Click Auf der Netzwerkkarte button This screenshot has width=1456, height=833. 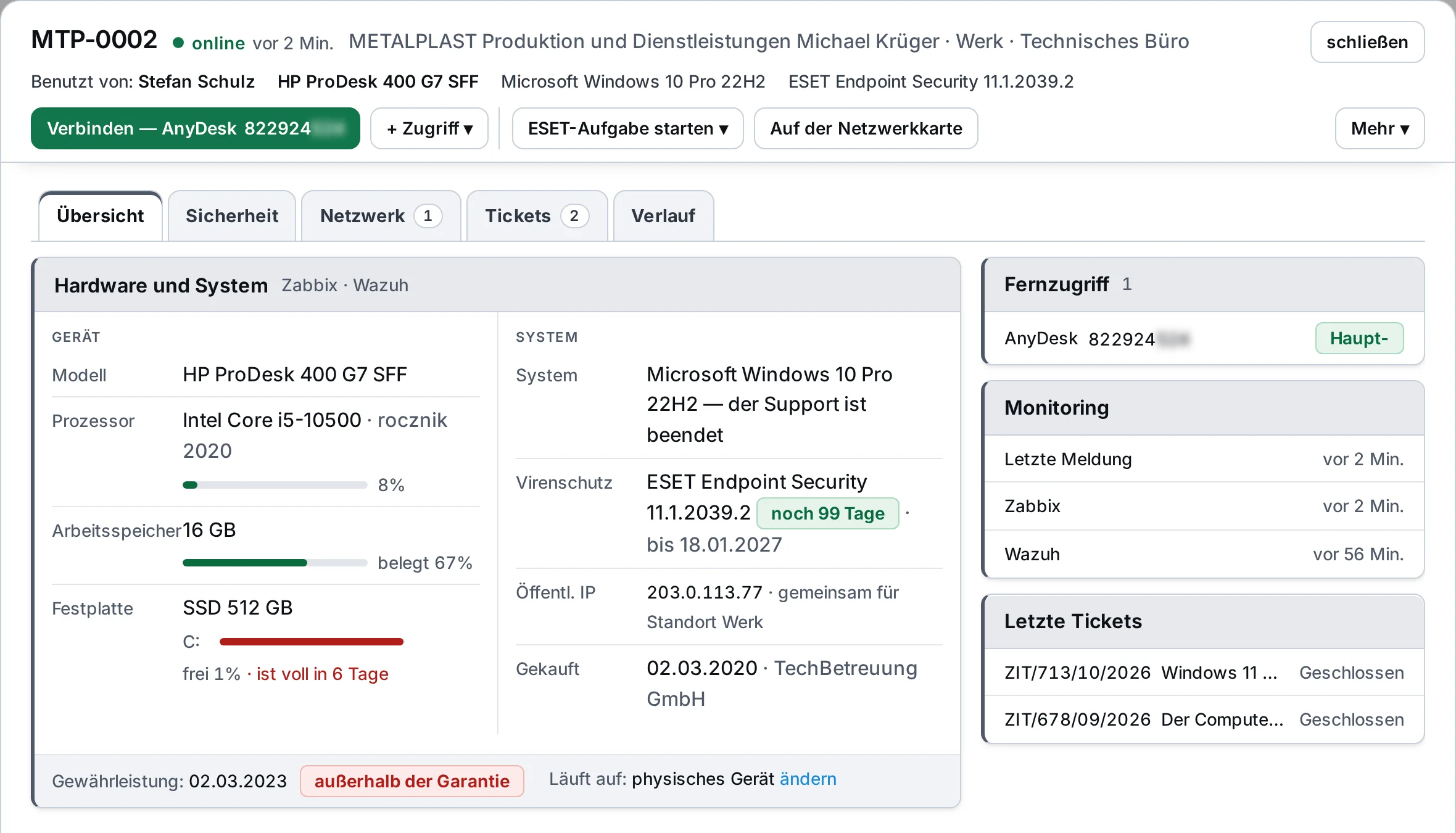[866, 128]
